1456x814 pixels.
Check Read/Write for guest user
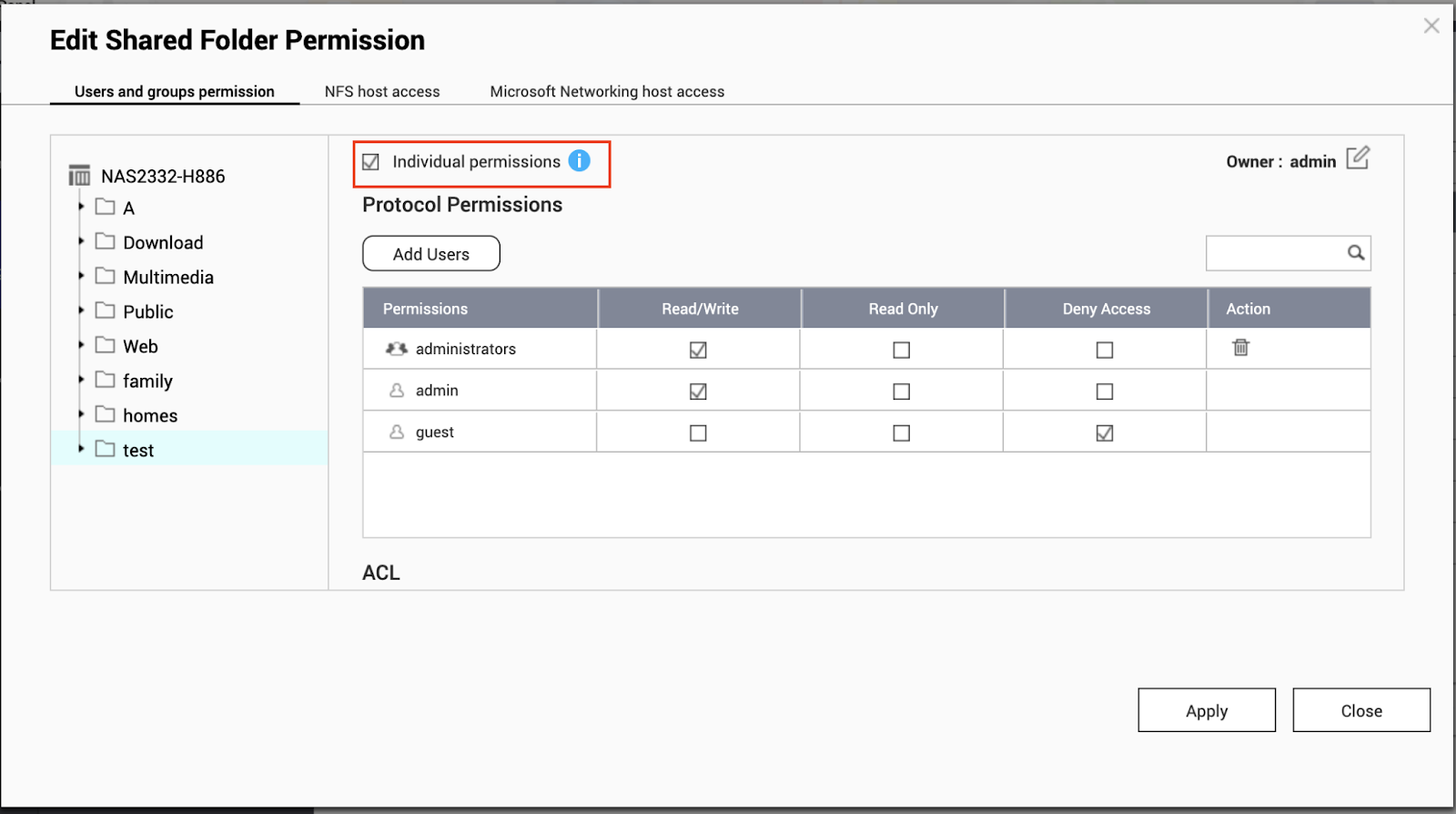pos(698,433)
